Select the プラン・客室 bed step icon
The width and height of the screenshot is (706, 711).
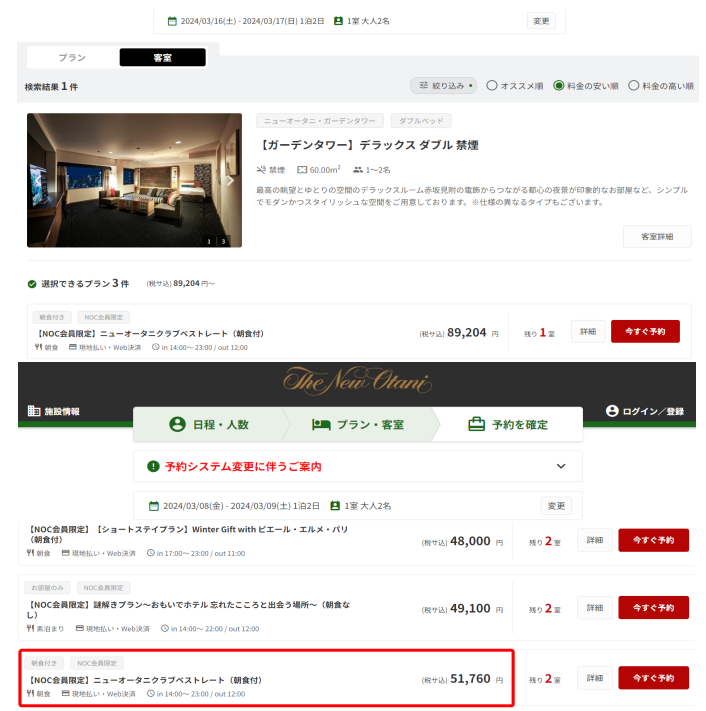pyautogui.click(x=321, y=424)
